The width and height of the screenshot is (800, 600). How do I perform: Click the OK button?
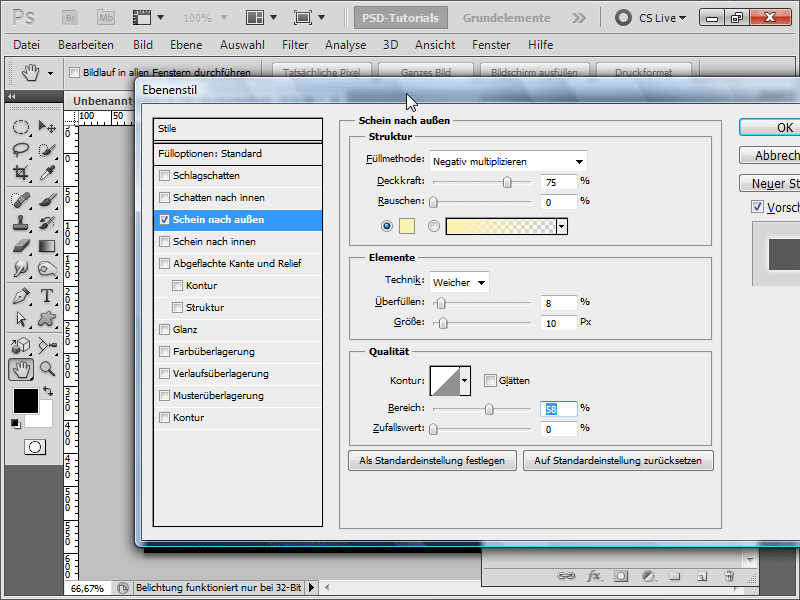coord(770,128)
